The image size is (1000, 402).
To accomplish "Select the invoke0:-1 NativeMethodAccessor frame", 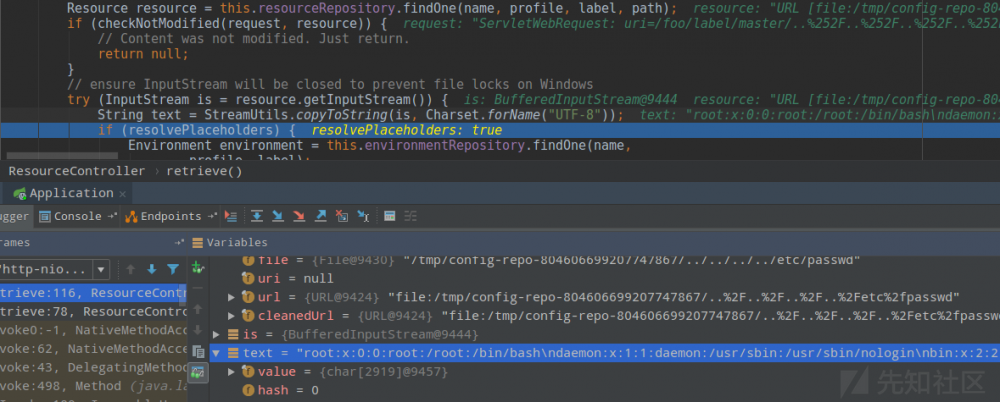I will tap(93, 331).
